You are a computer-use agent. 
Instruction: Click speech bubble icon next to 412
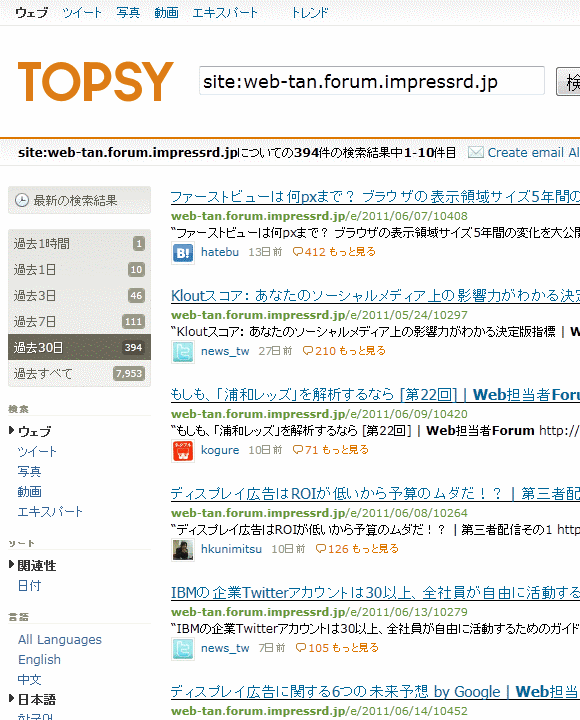298,252
